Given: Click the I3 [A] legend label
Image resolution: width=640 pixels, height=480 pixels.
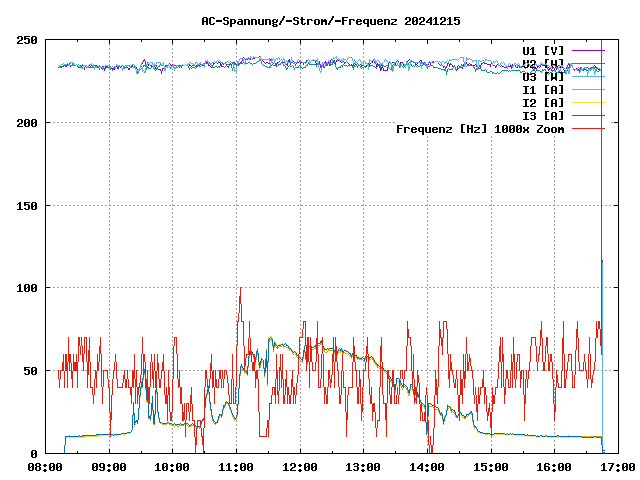Looking at the screenshot, I should (543, 115).
